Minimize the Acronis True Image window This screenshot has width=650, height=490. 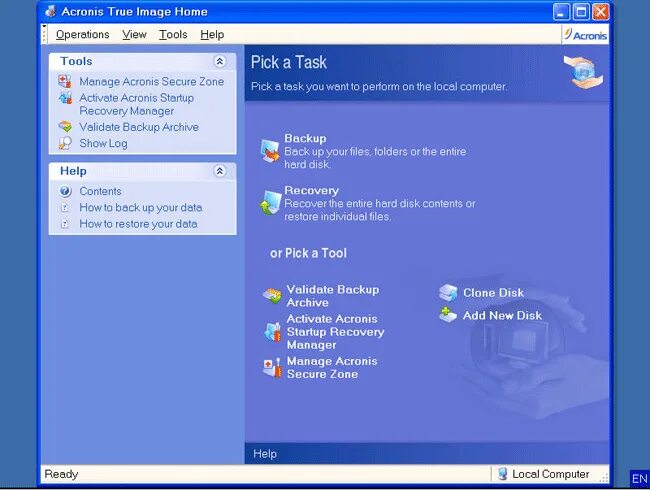pos(561,12)
